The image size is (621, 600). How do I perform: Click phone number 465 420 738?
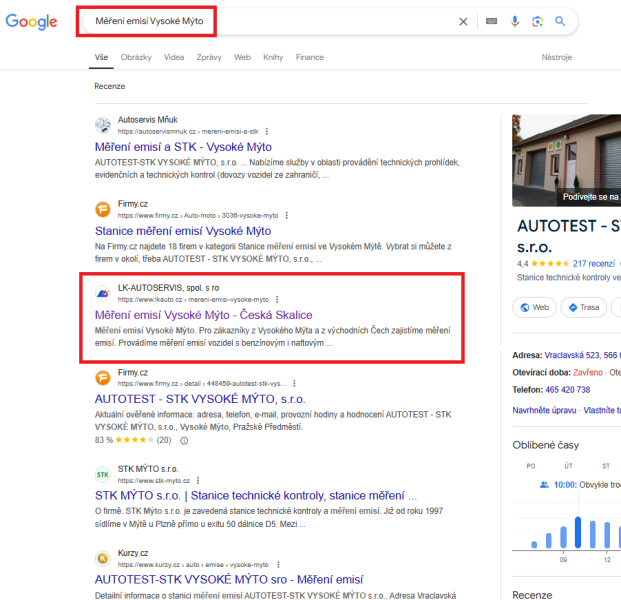tap(568, 390)
